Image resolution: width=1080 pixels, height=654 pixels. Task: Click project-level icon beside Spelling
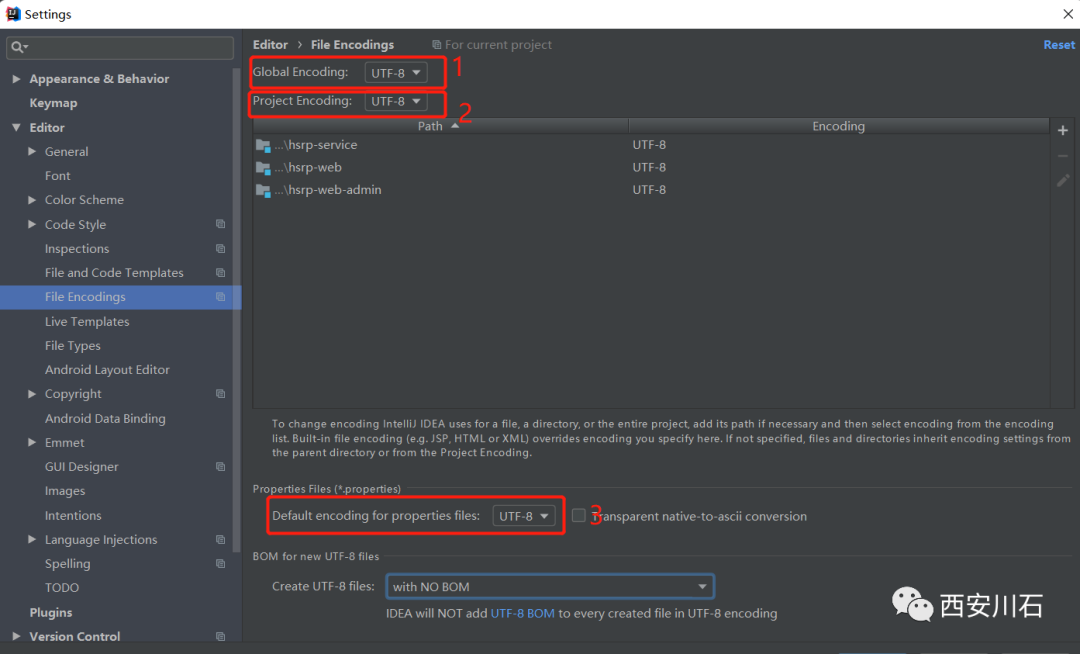[220, 564]
